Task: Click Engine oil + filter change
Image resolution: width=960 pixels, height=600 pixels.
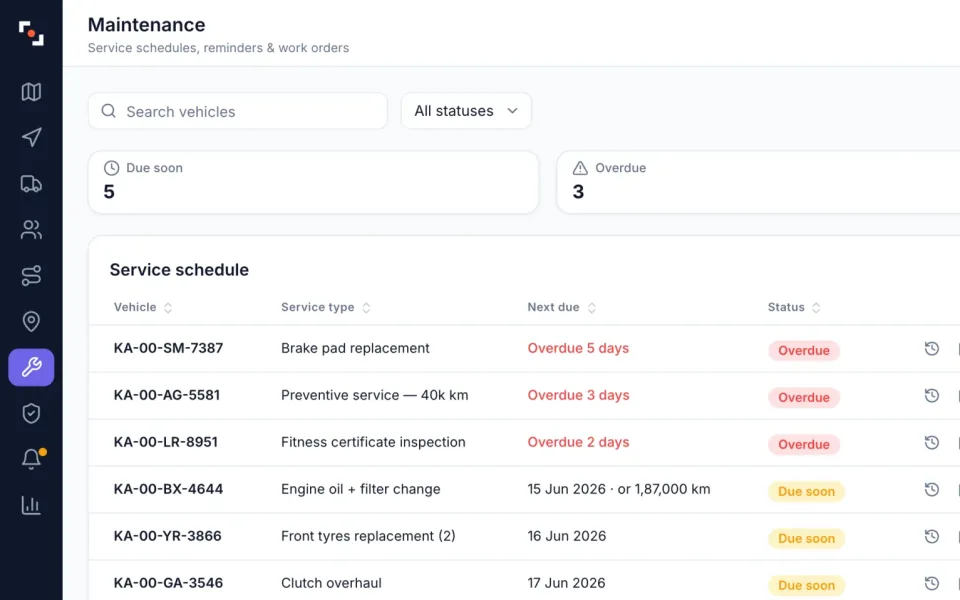Action: 361,489
